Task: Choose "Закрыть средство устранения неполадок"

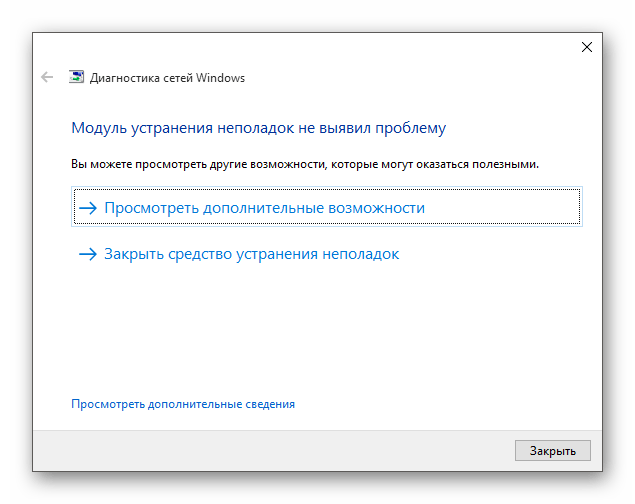Action: [x=239, y=254]
